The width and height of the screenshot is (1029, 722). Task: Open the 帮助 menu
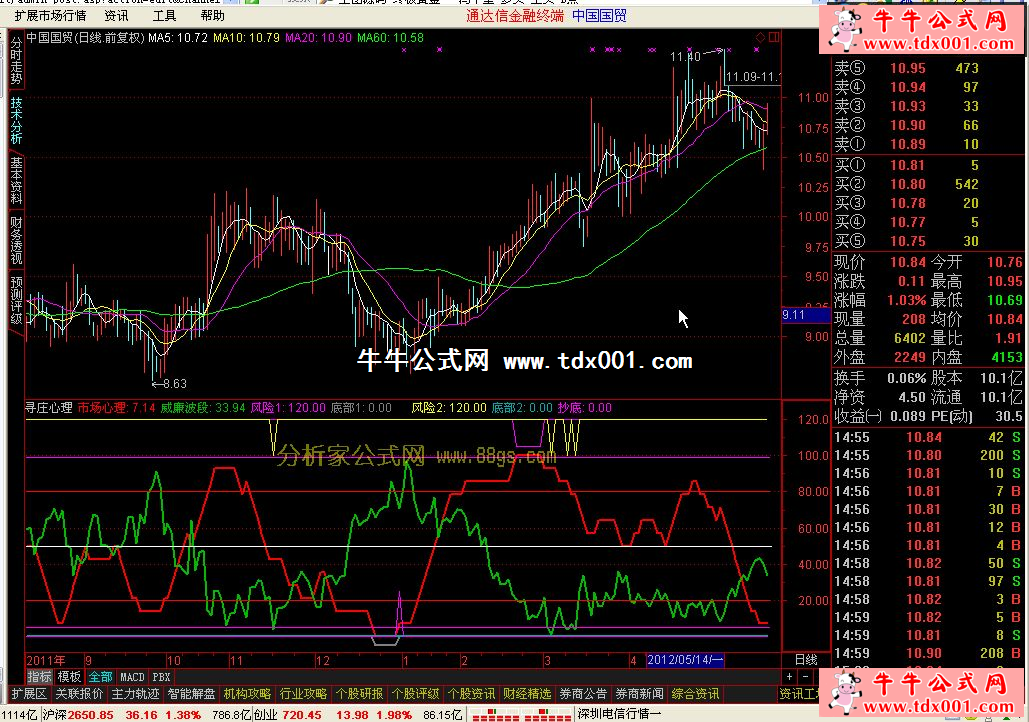213,15
